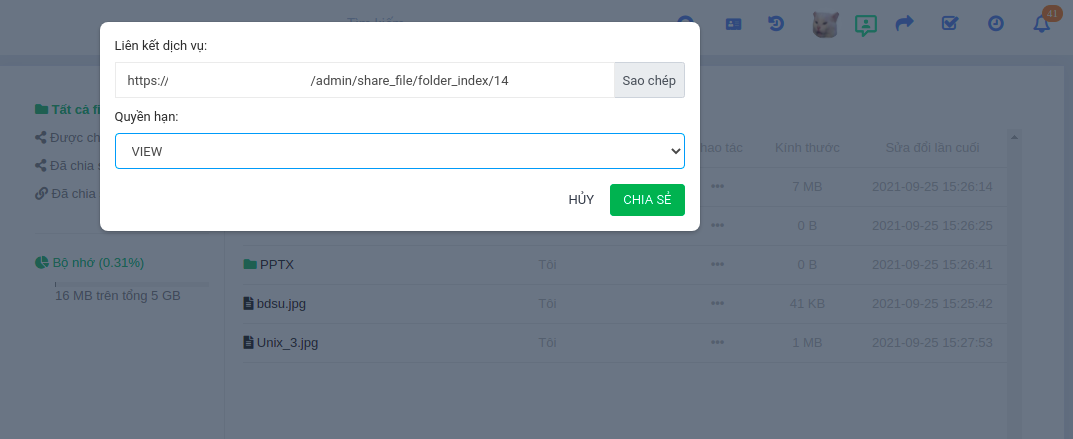Copy the link with Sao chép
This screenshot has width=1073, height=439.
[649, 80]
